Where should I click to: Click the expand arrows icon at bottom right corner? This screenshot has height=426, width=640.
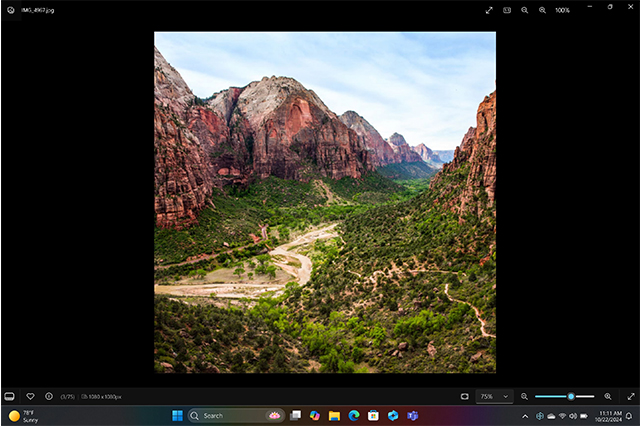click(x=631, y=396)
